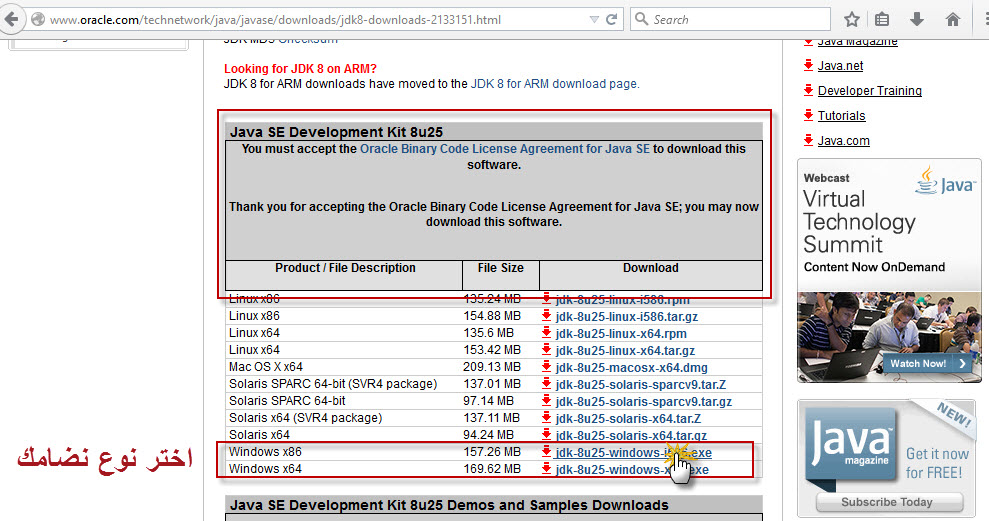Select the '169.62 MB' file size cell

point(492,469)
